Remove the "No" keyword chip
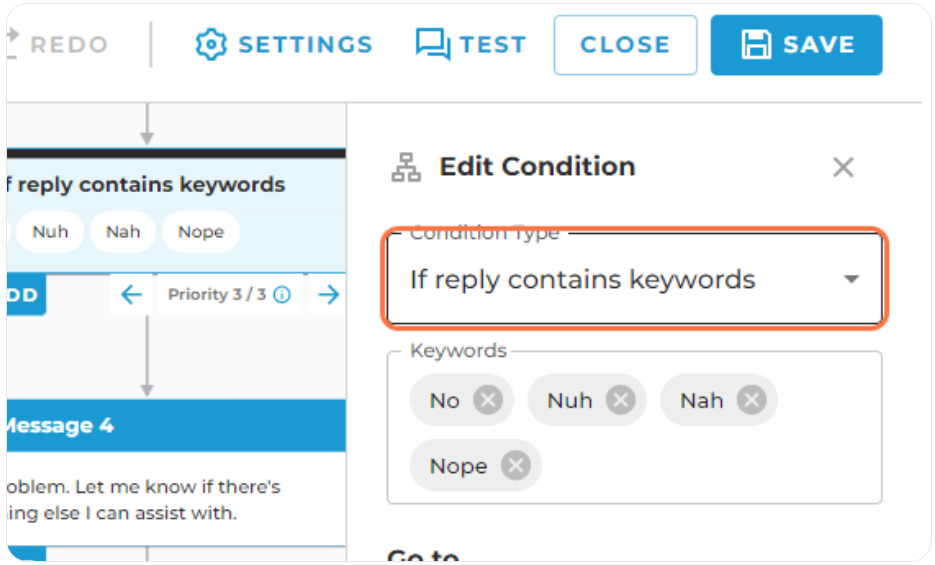 [x=488, y=400]
